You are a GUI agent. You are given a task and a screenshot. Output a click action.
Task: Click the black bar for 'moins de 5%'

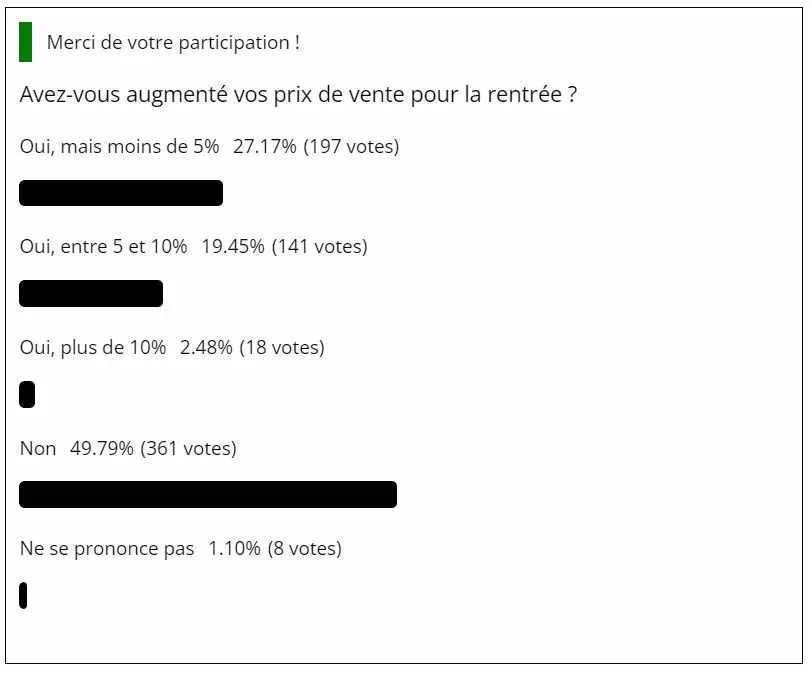(x=121, y=193)
